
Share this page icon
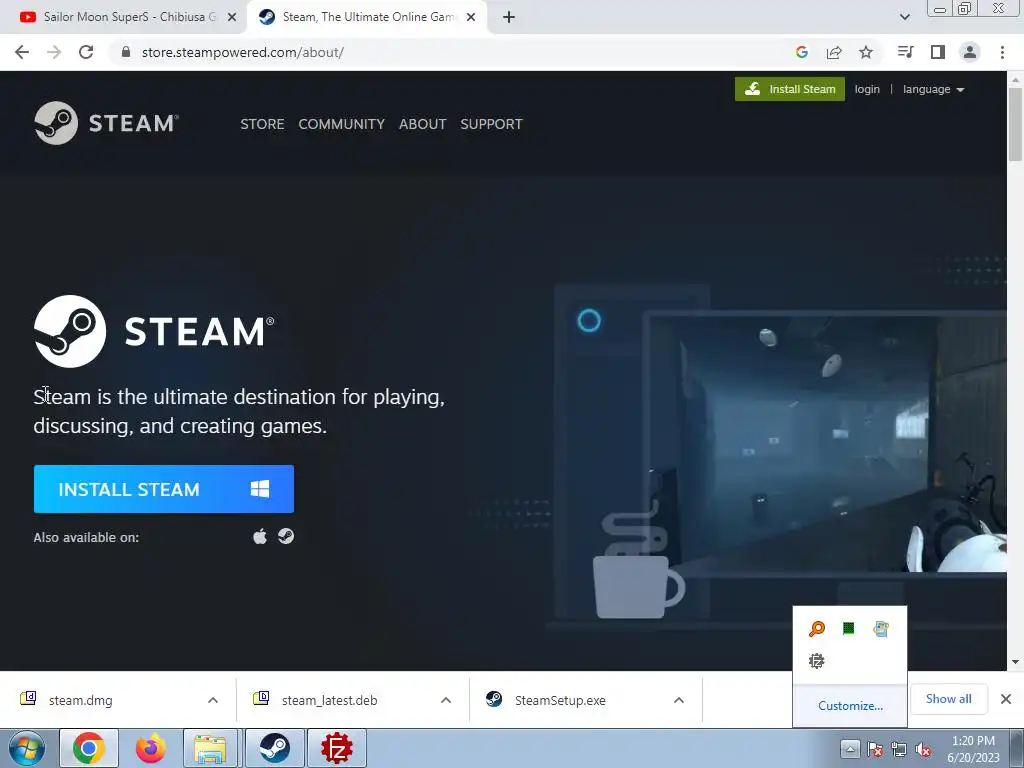(x=834, y=52)
